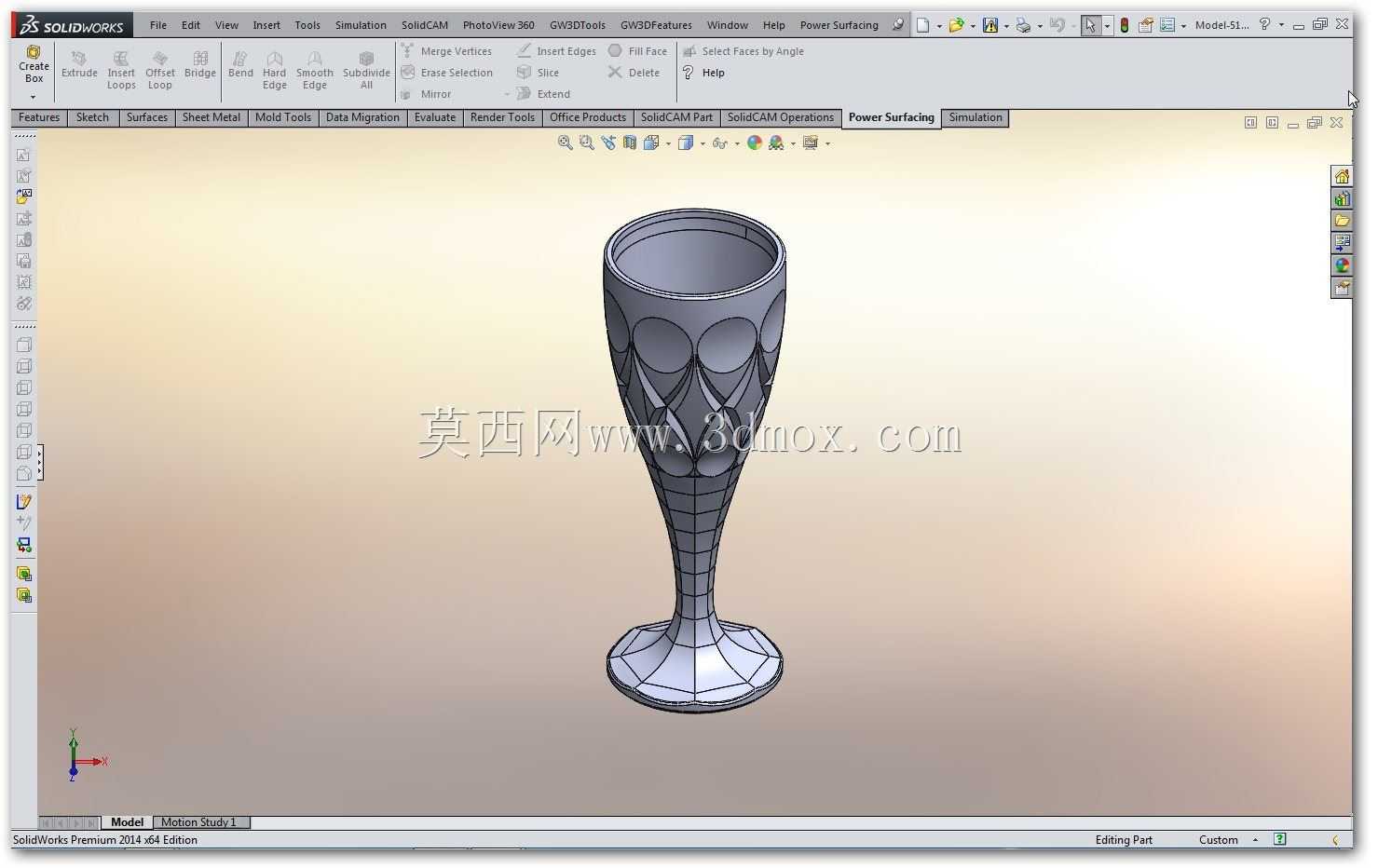Click Select Faces by Angle
The image size is (1378, 868).
pos(743,51)
